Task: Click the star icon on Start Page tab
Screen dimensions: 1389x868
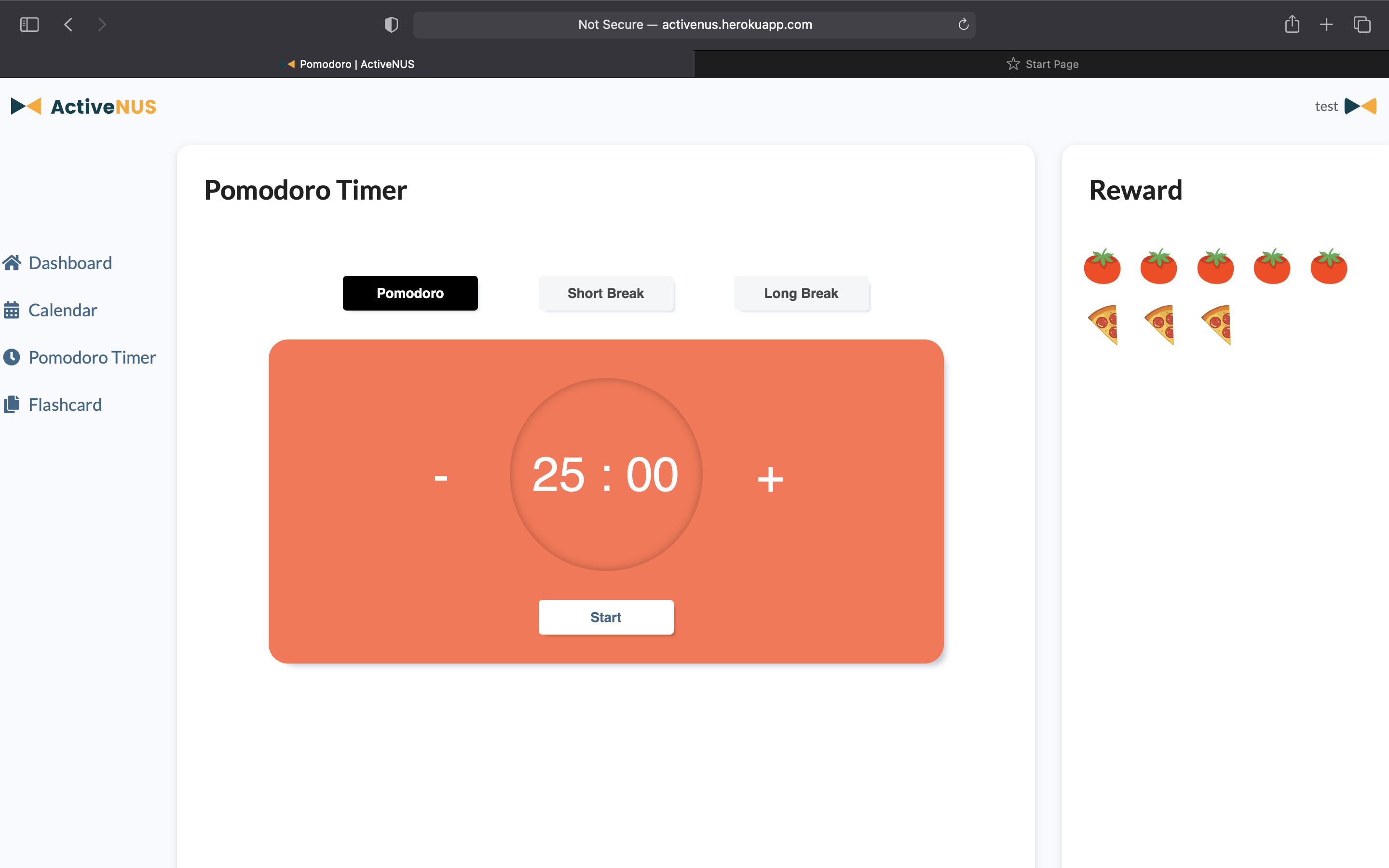Action: 1013,64
